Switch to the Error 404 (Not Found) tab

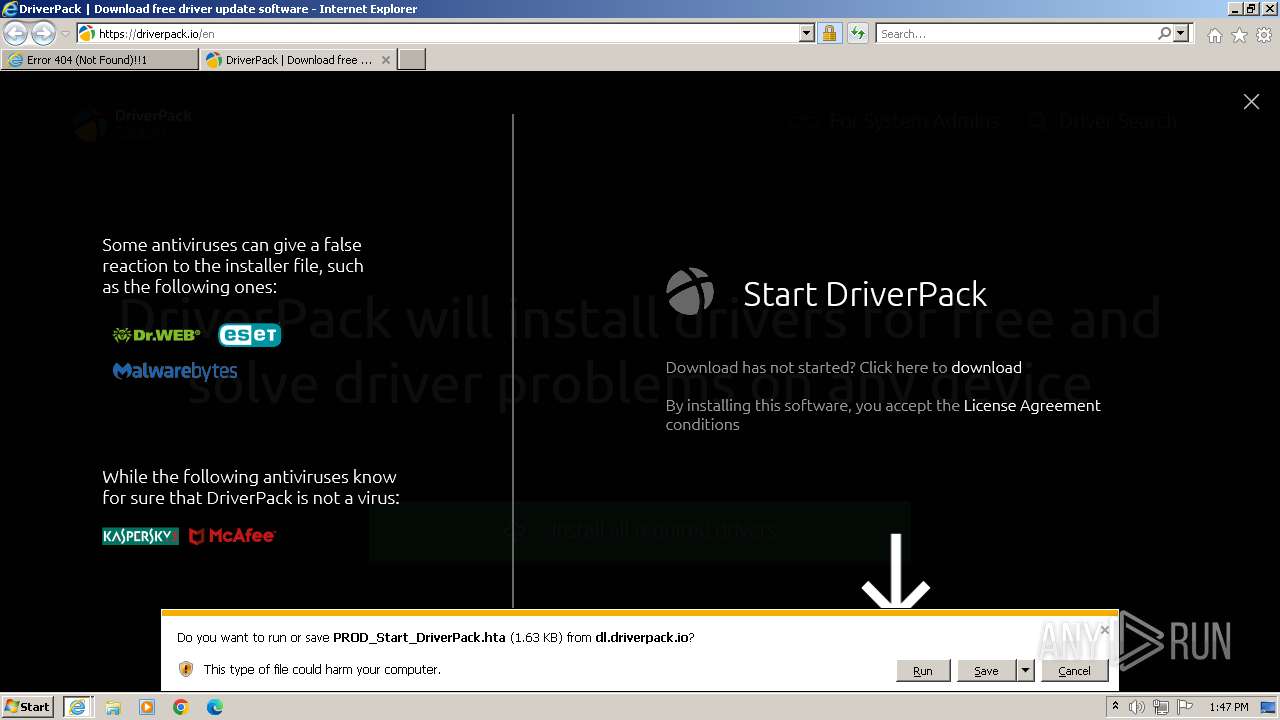point(100,60)
